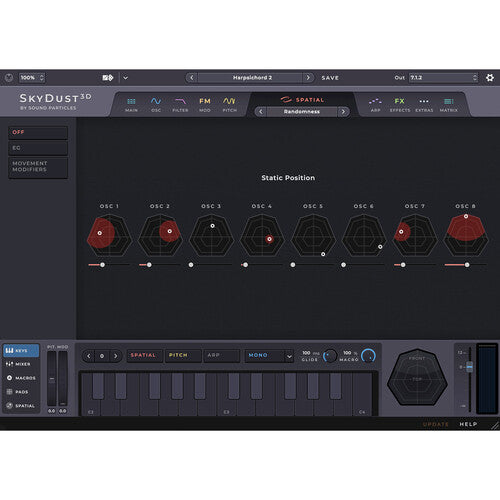Click the OSC 4 position pad
The height and width of the screenshot is (500, 500).
262,235
